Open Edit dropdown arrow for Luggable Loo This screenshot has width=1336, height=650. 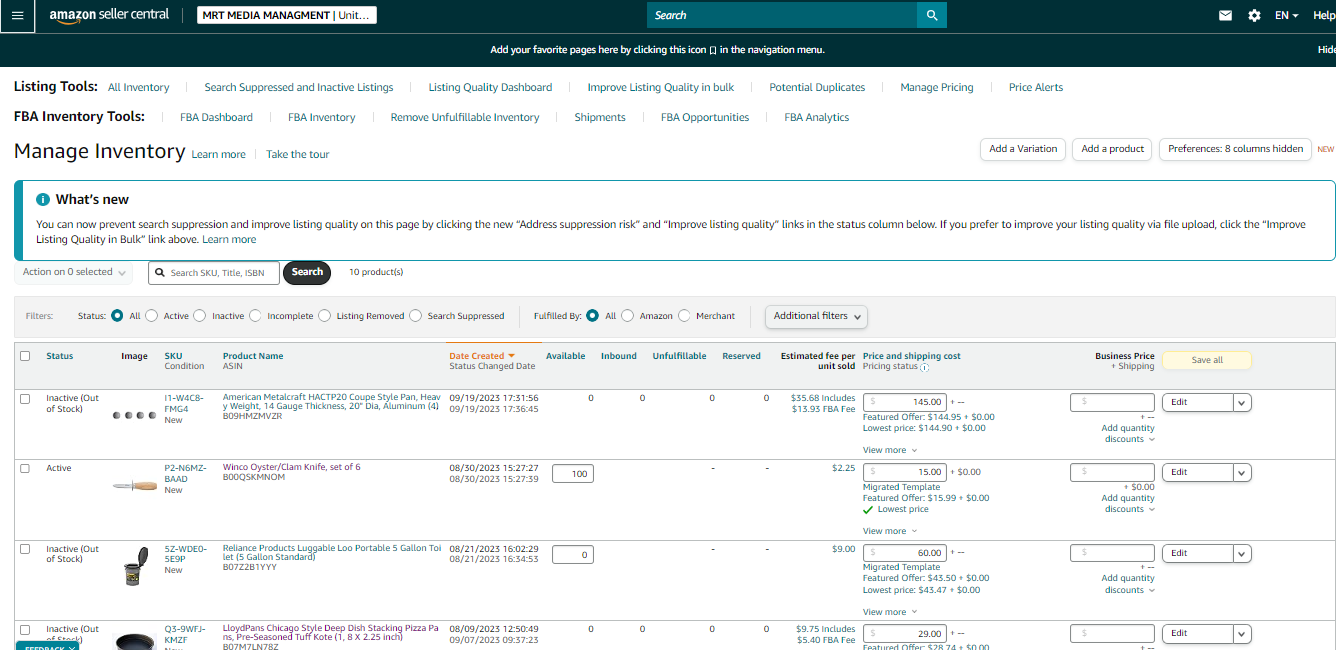1242,553
